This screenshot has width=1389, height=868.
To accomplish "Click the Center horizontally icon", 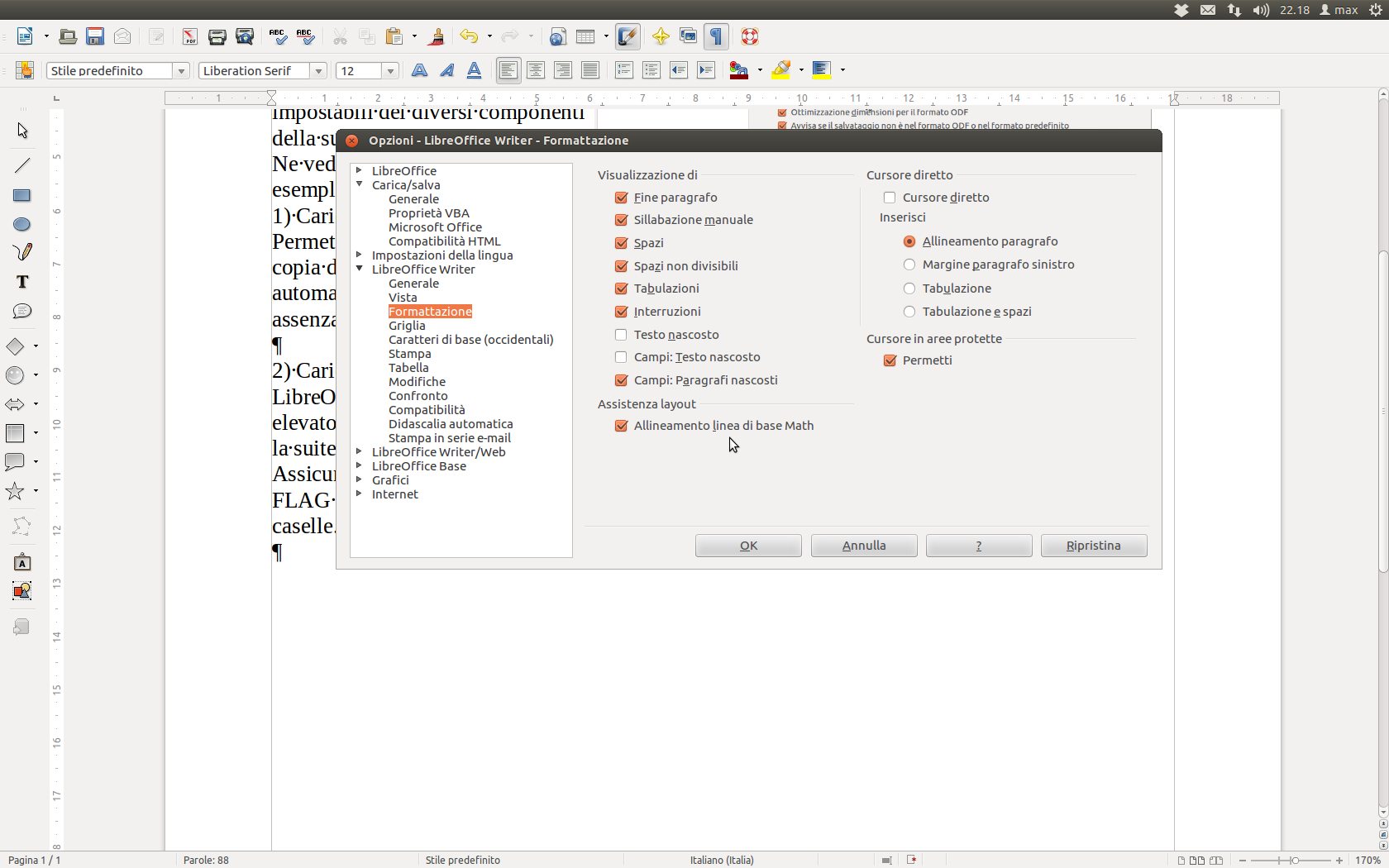I will click(x=536, y=70).
